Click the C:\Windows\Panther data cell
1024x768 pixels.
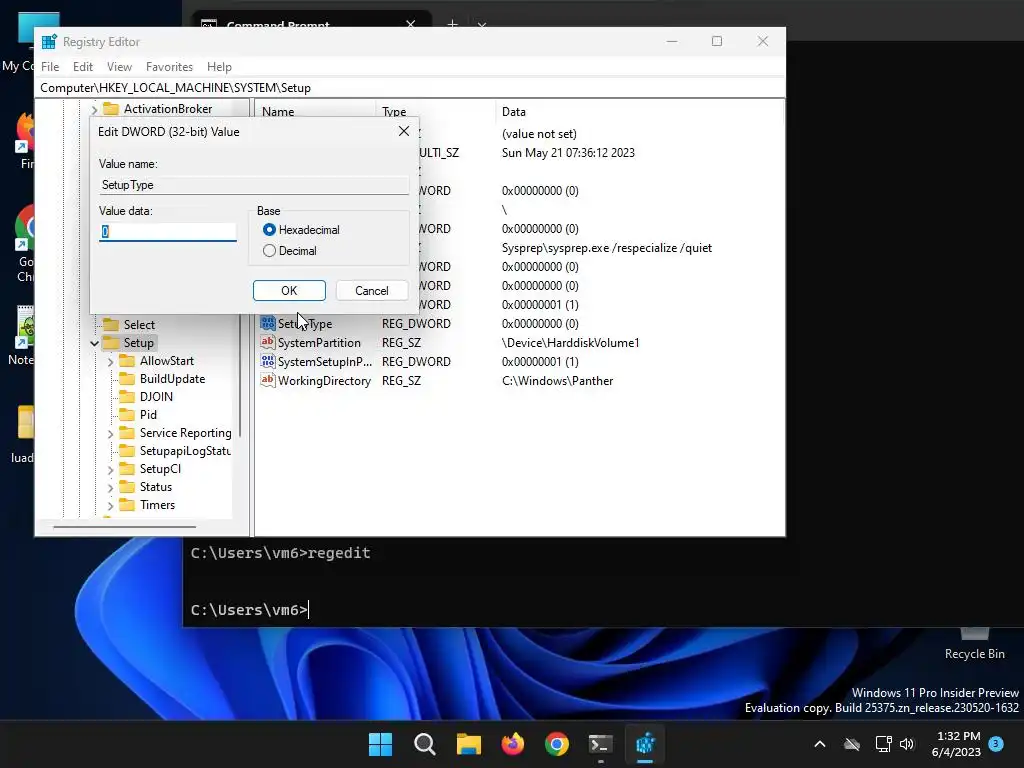tap(557, 381)
